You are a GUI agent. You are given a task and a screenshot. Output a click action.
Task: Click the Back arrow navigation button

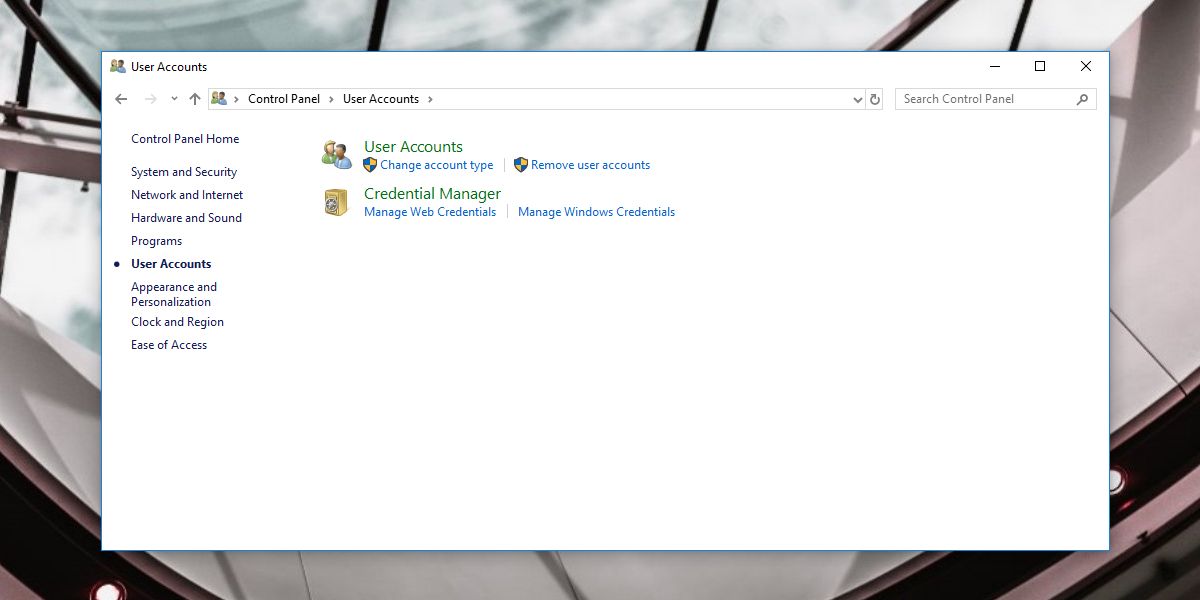coord(121,99)
